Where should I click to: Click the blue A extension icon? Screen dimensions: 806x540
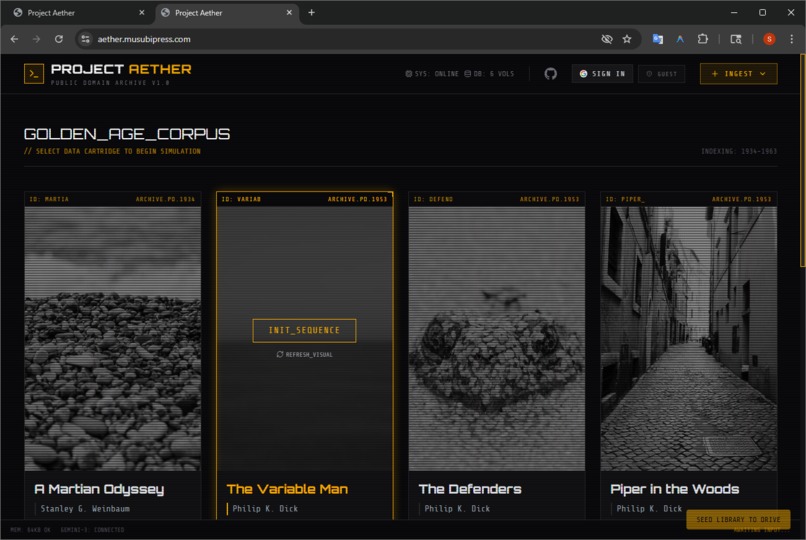680,39
